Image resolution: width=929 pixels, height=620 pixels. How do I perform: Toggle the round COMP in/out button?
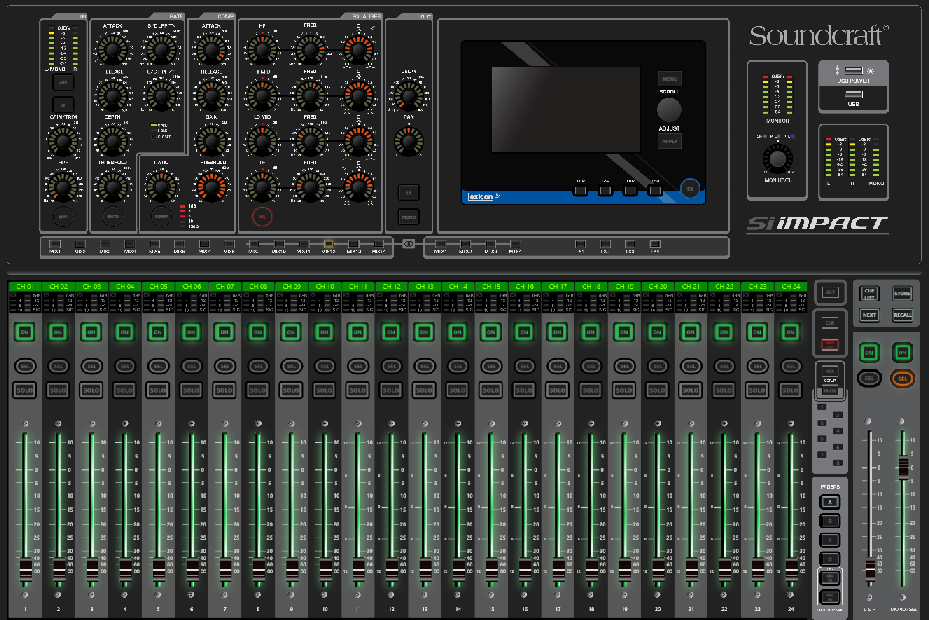point(161,216)
